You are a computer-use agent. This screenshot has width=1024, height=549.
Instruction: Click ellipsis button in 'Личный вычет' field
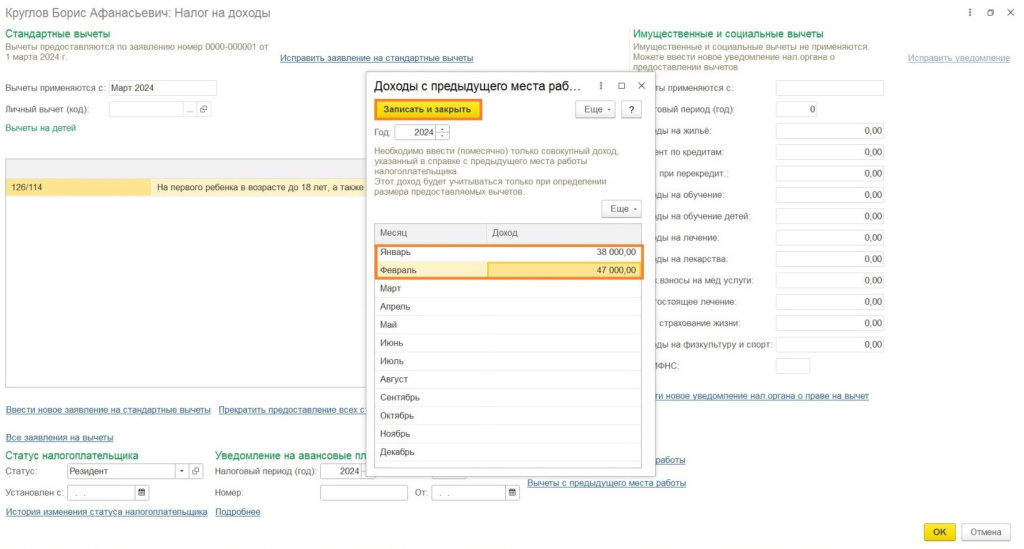(x=188, y=110)
